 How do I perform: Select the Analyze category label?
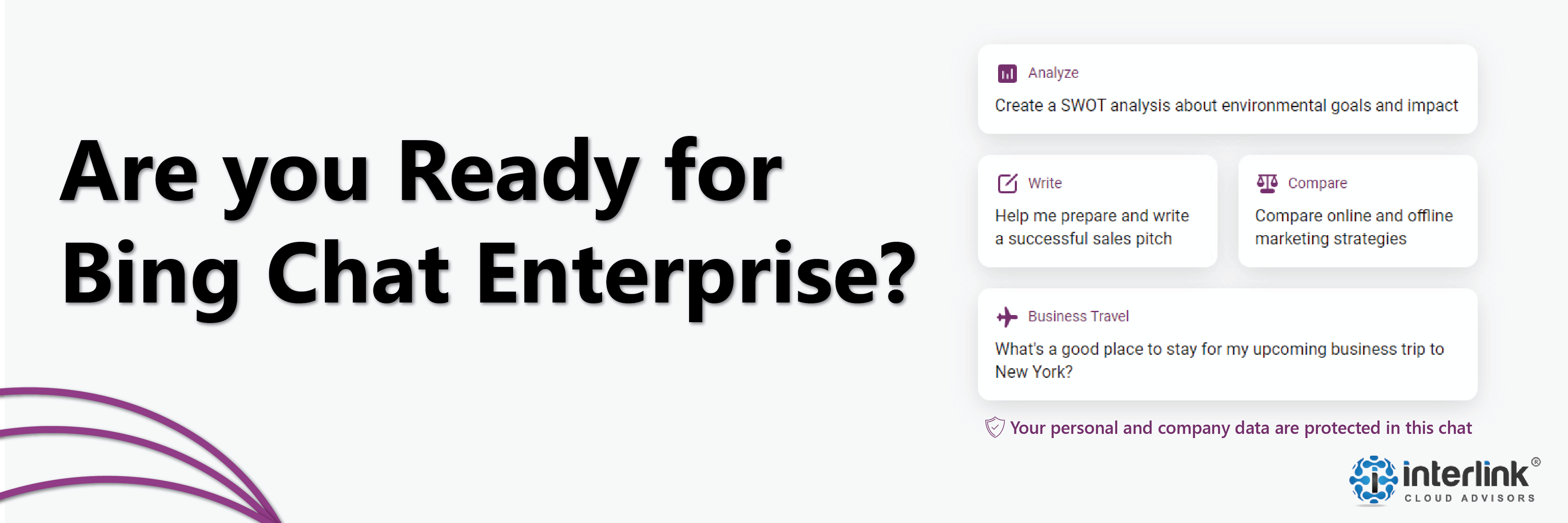pos(1053,73)
